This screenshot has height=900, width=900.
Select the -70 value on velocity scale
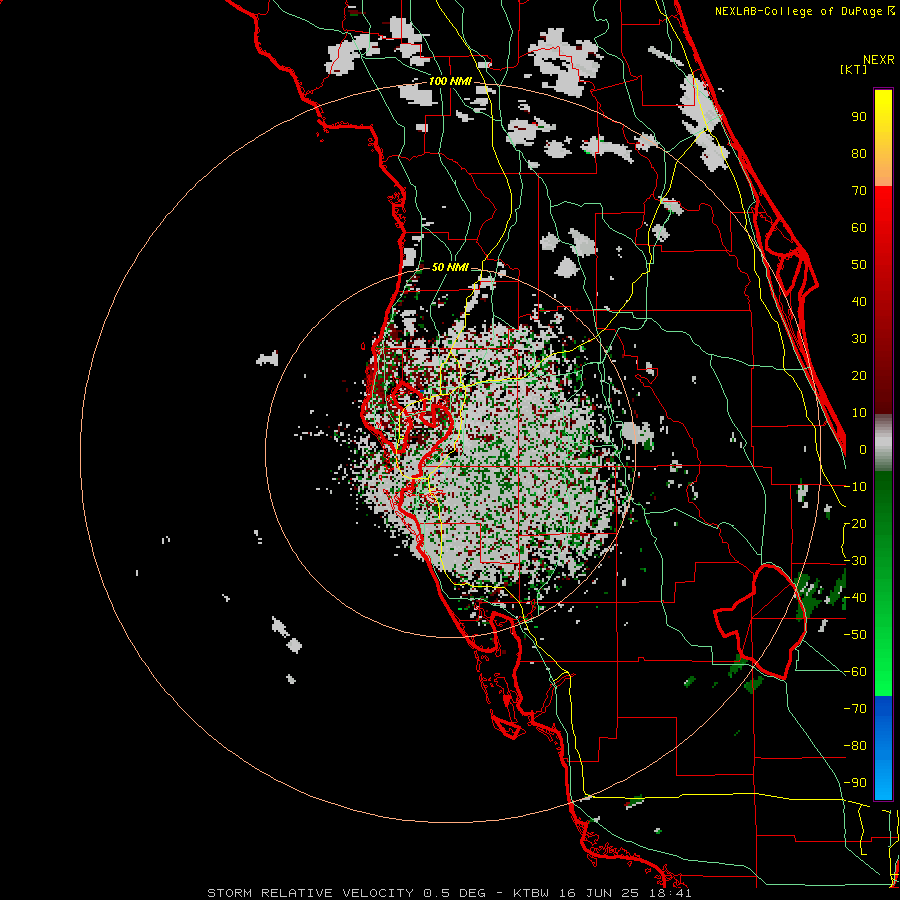point(855,709)
